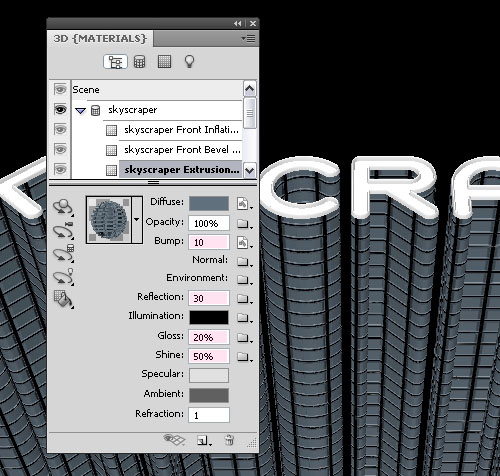
Task: Toggle visibility of skyscraper Extrusion material
Action: (60, 169)
